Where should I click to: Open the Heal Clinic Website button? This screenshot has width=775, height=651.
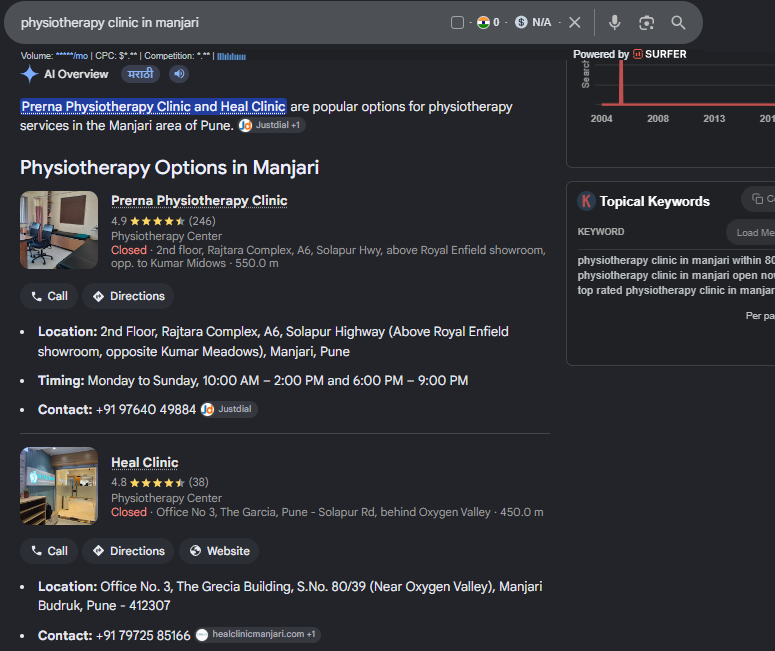point(219,551)
